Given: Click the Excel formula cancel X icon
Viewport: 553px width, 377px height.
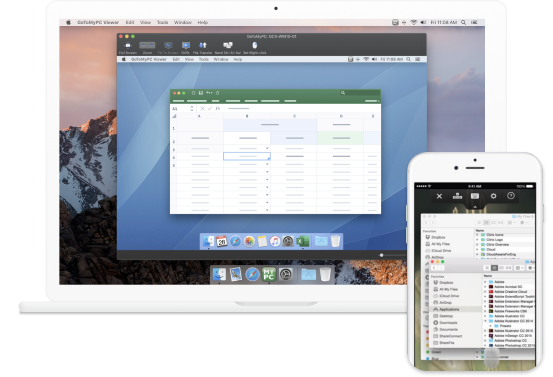Looking at the screenshot, I should pyautogui.click(x=202, y=108).
